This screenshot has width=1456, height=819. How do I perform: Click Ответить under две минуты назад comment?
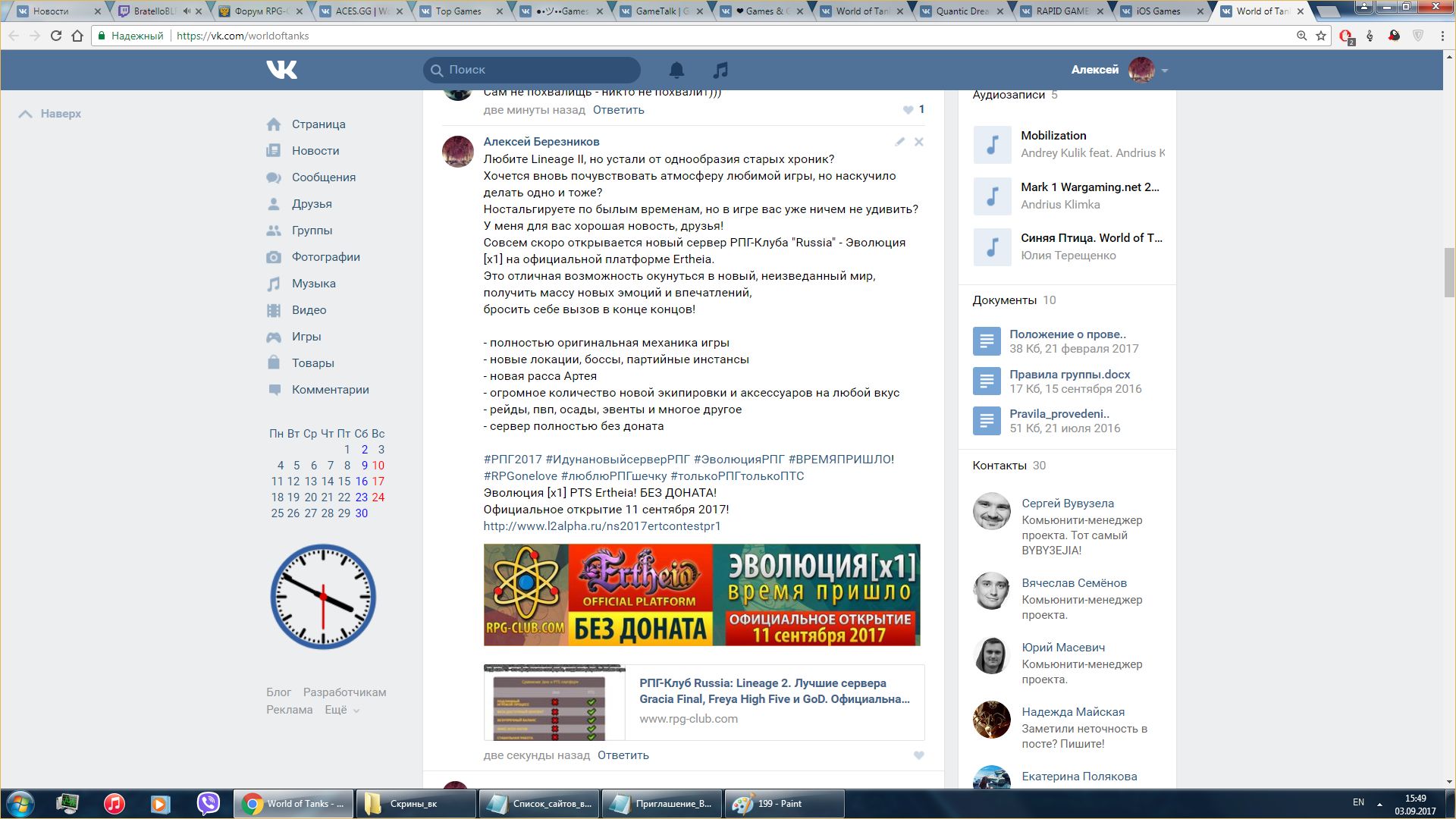pos(618,110)
